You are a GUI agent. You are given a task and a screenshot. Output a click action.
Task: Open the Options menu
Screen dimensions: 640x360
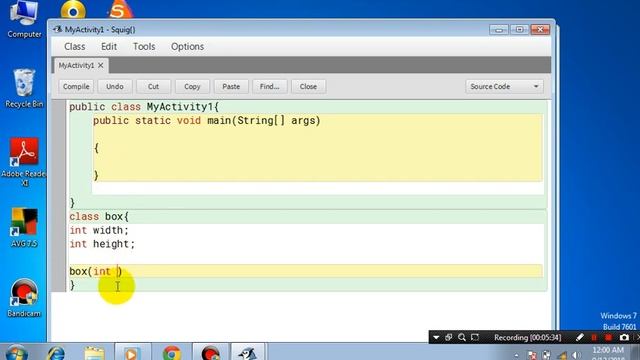point(187,47)
